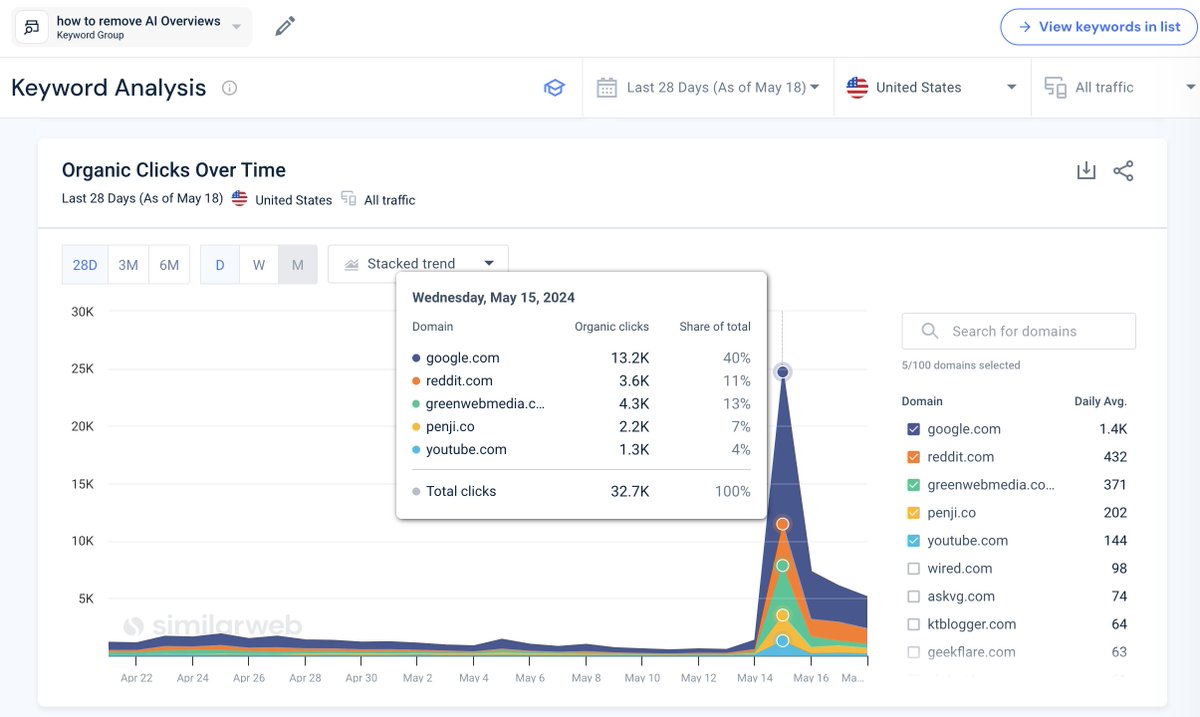Click the arrow icon in View keywords button

click(1025, 27)
